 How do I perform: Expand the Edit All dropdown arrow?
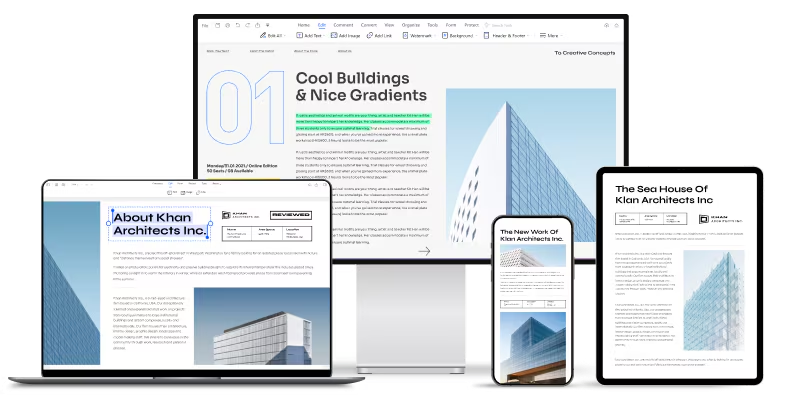click(x=285, y=36)
